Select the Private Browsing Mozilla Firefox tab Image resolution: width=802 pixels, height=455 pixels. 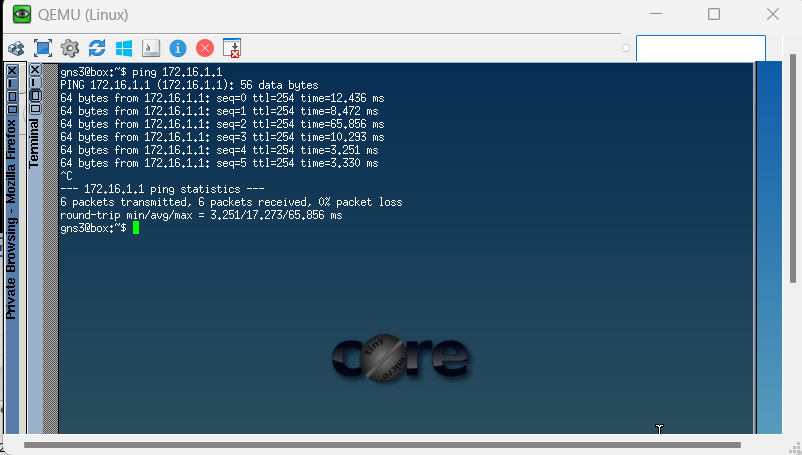coord(12,220)
